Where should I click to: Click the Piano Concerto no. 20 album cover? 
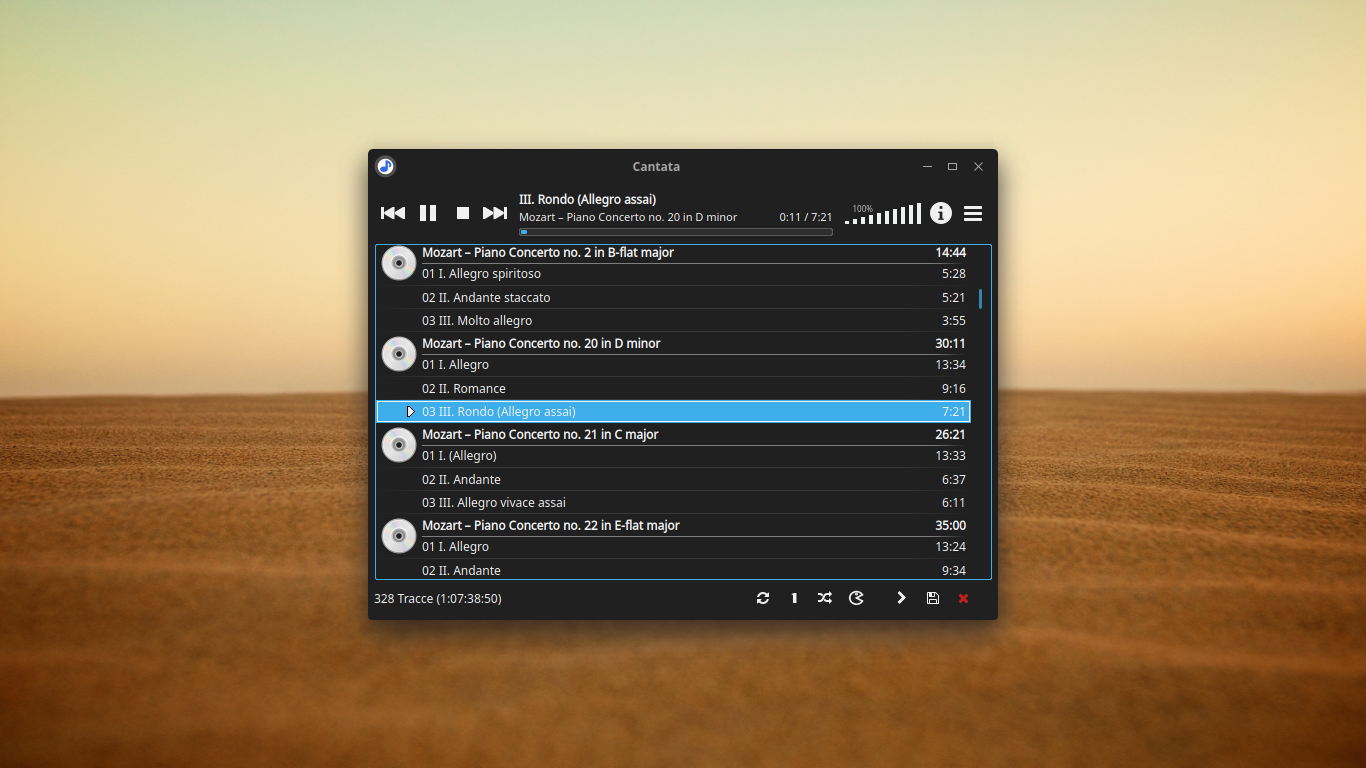click(x=399, y=354)
